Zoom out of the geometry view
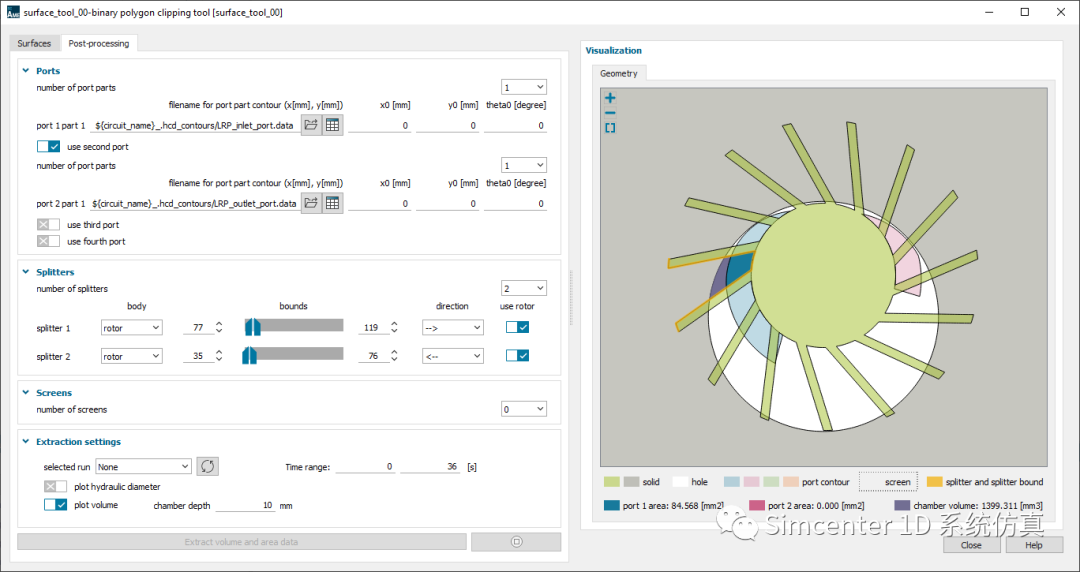1080x572 pixels. click(610, 113)
